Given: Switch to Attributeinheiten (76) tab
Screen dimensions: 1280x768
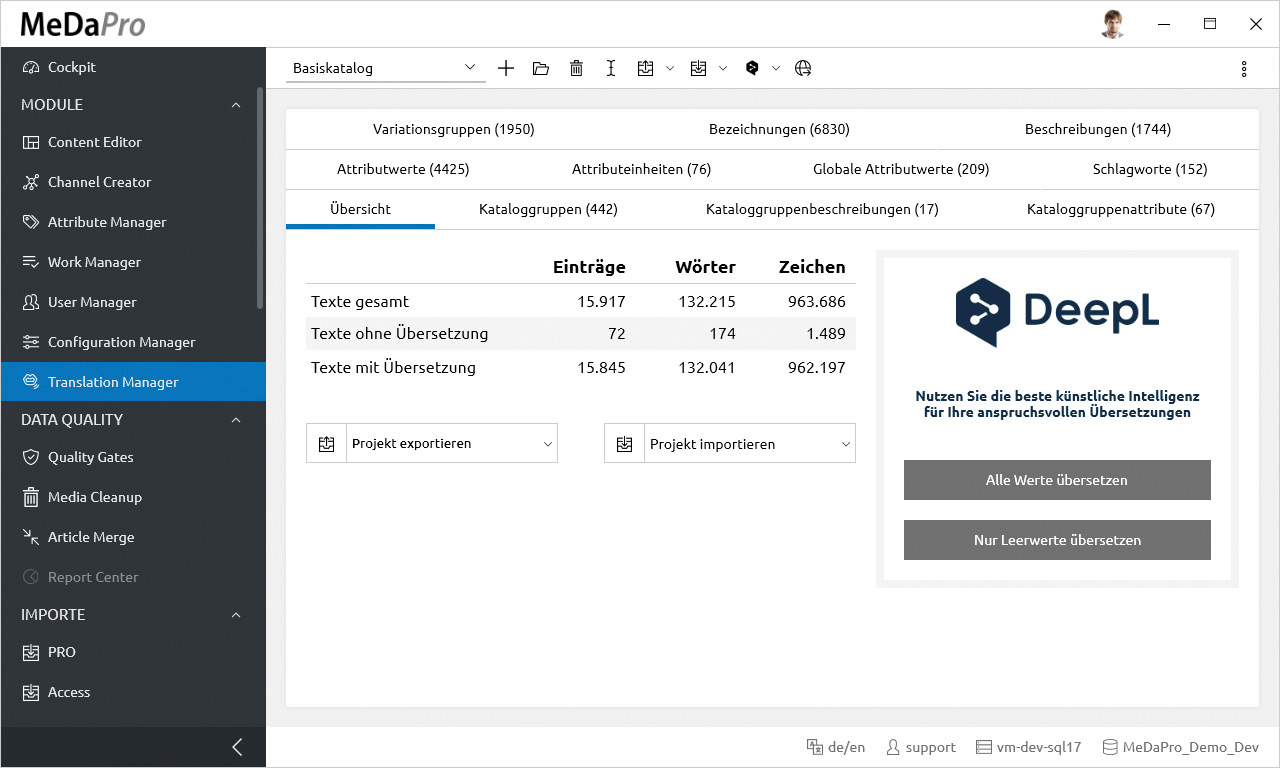Looking at the screenshot, I should point(641,169).
